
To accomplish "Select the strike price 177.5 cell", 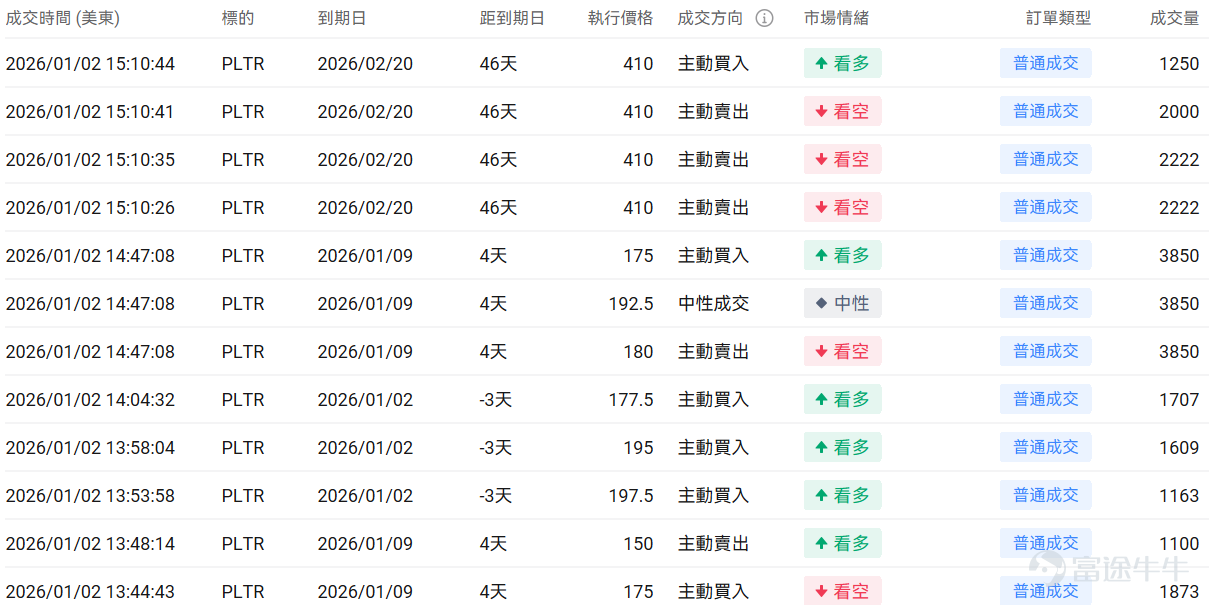I will tap(631, 400).
